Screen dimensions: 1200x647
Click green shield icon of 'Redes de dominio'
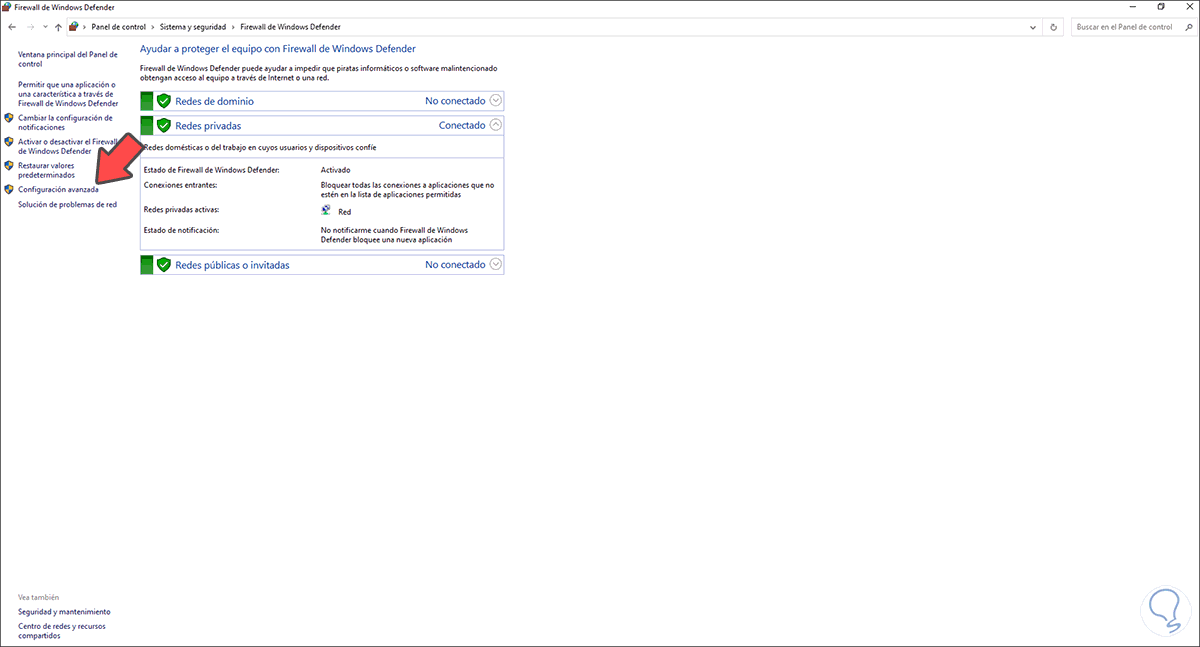(164, 100)
